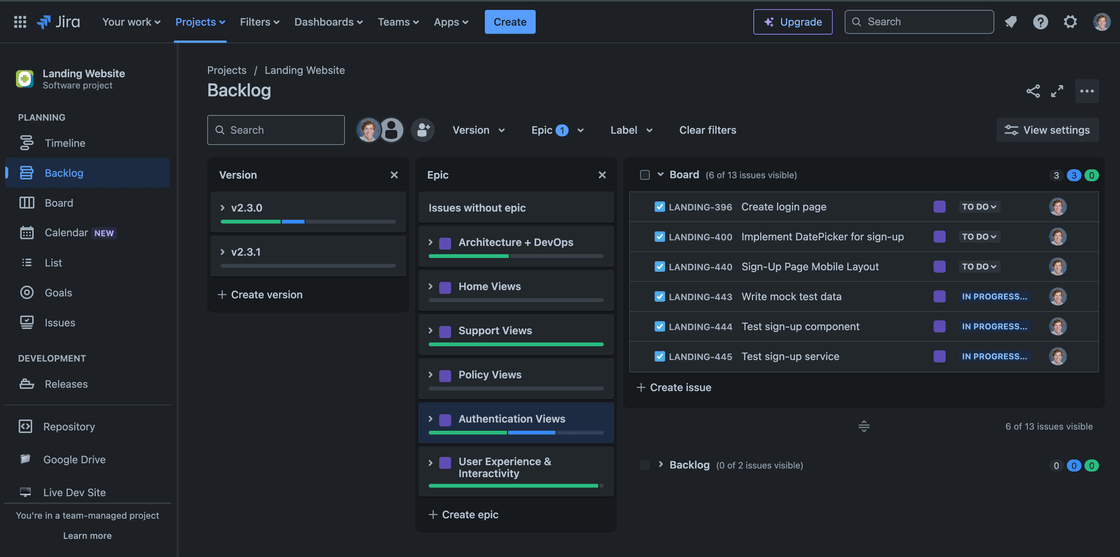Open Board in the sidebar
The image size is (1120, 557).
pos(87,203)
